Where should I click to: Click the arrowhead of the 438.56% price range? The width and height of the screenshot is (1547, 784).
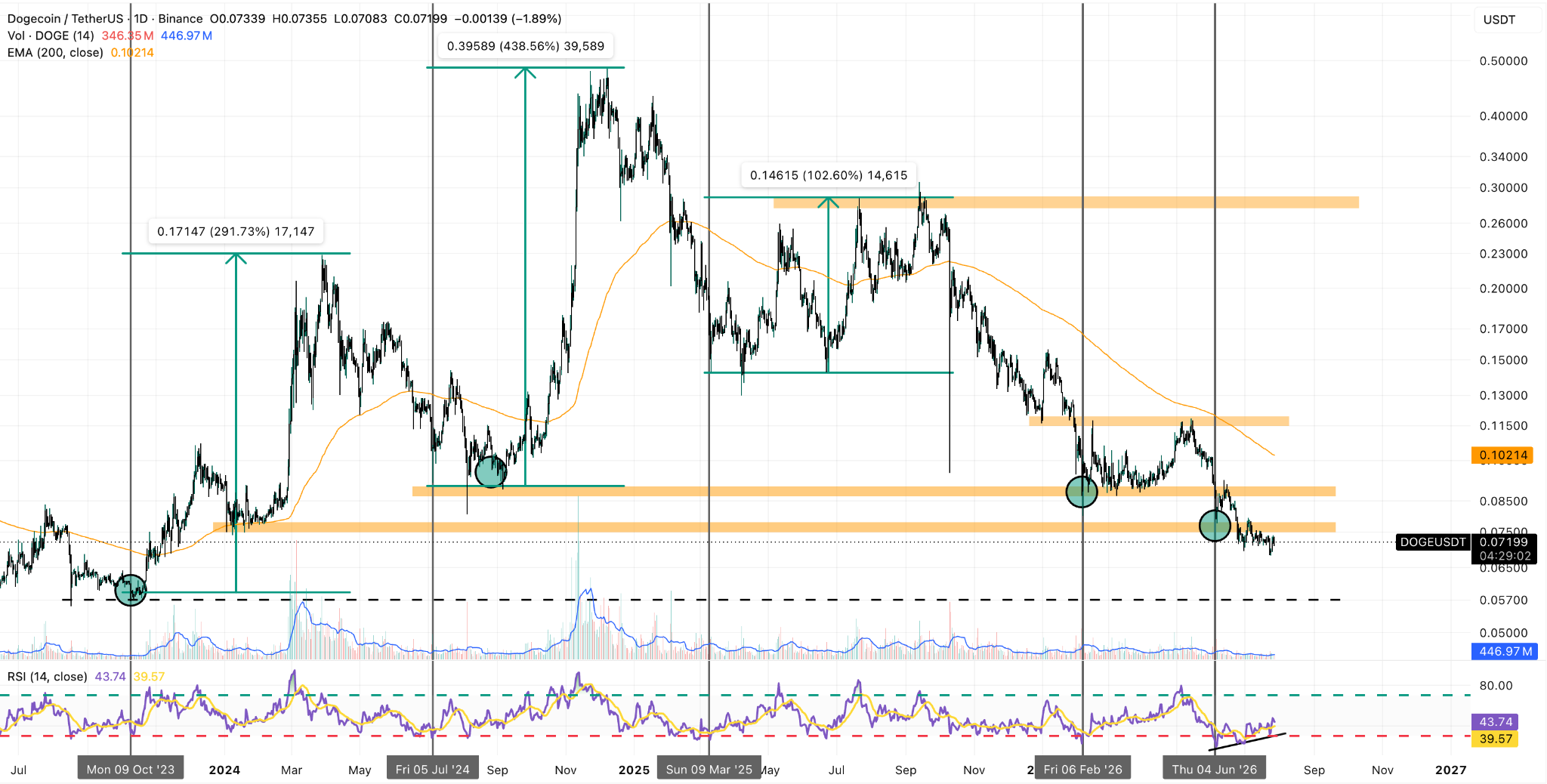click(x=525, y=73)
